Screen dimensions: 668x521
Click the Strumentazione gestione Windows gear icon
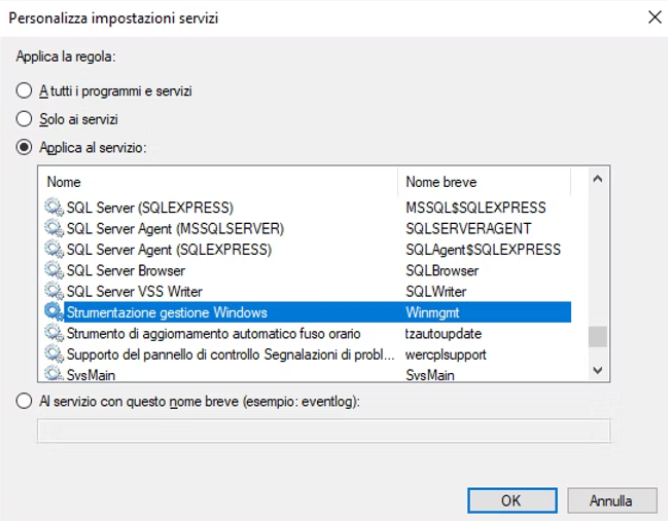pos(54,312)
